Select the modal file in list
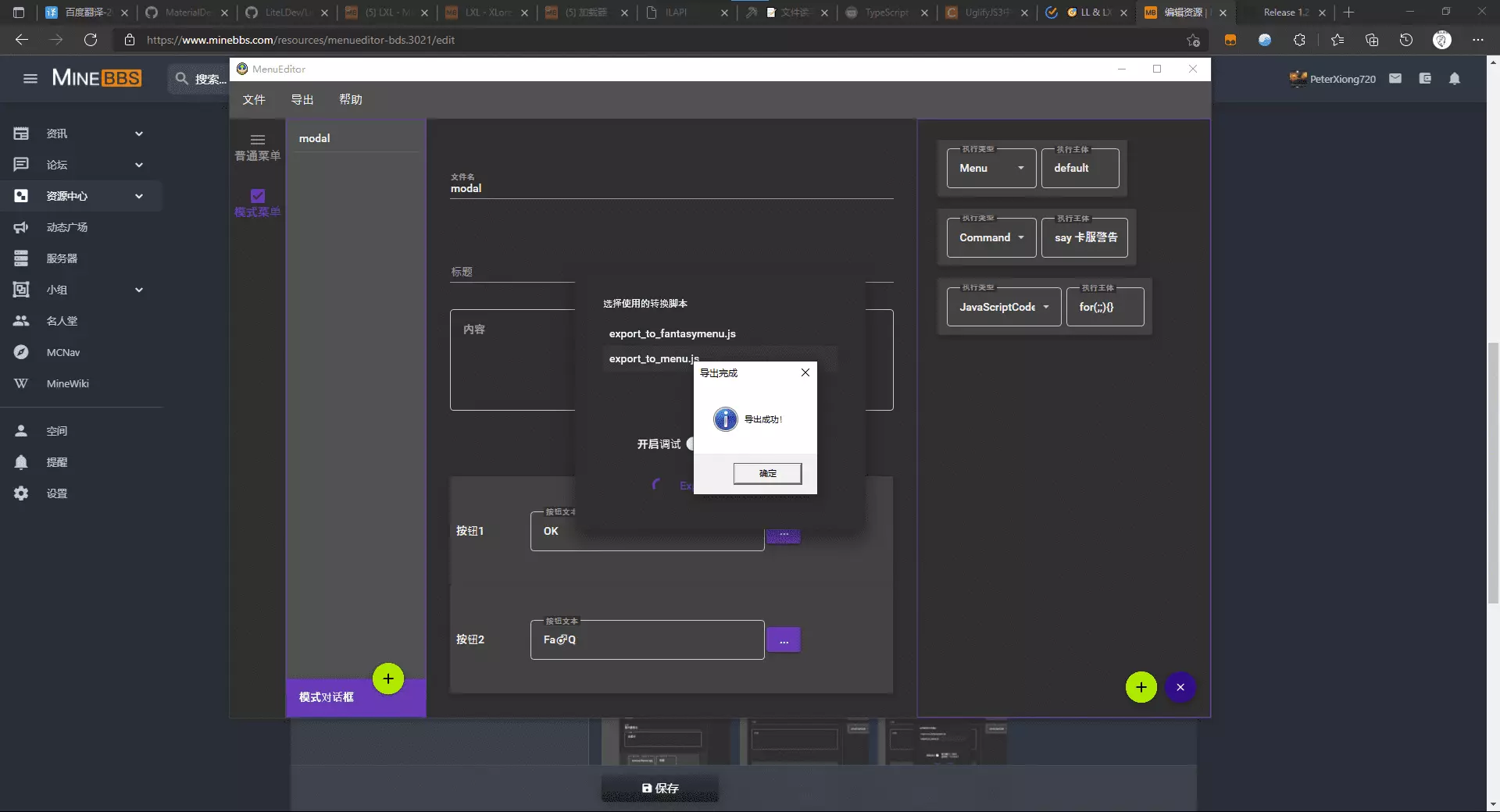Image resolution: width=1500 pixels, height=812 pixels. pos(356,138)
